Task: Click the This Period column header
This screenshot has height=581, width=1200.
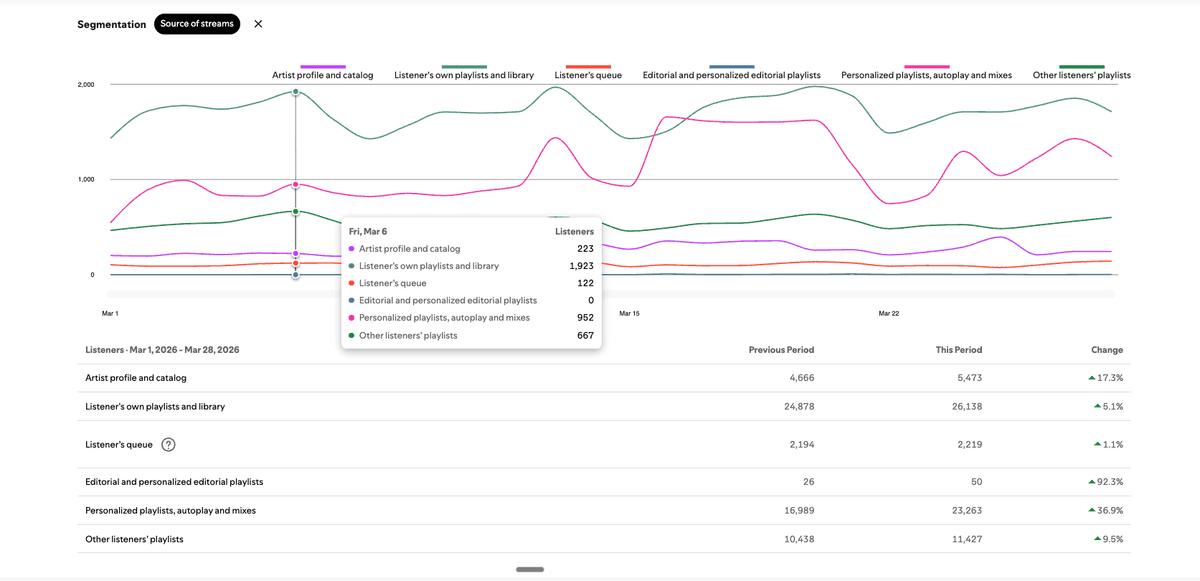Action: coord(959,350)
